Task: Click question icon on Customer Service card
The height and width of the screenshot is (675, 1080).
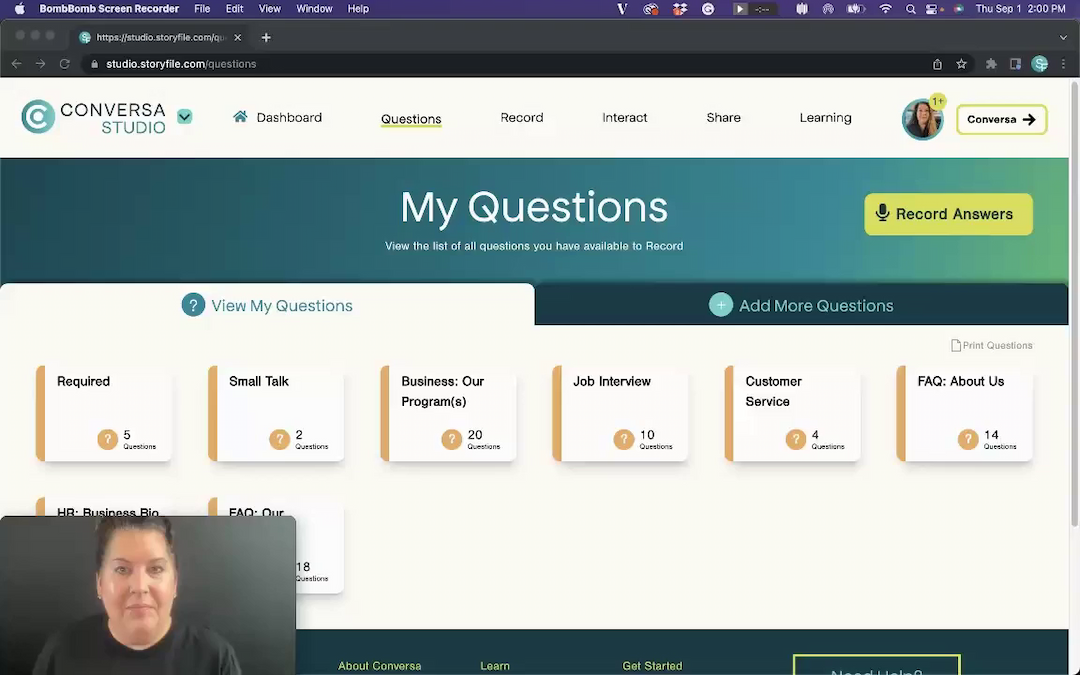Action: 796,439
